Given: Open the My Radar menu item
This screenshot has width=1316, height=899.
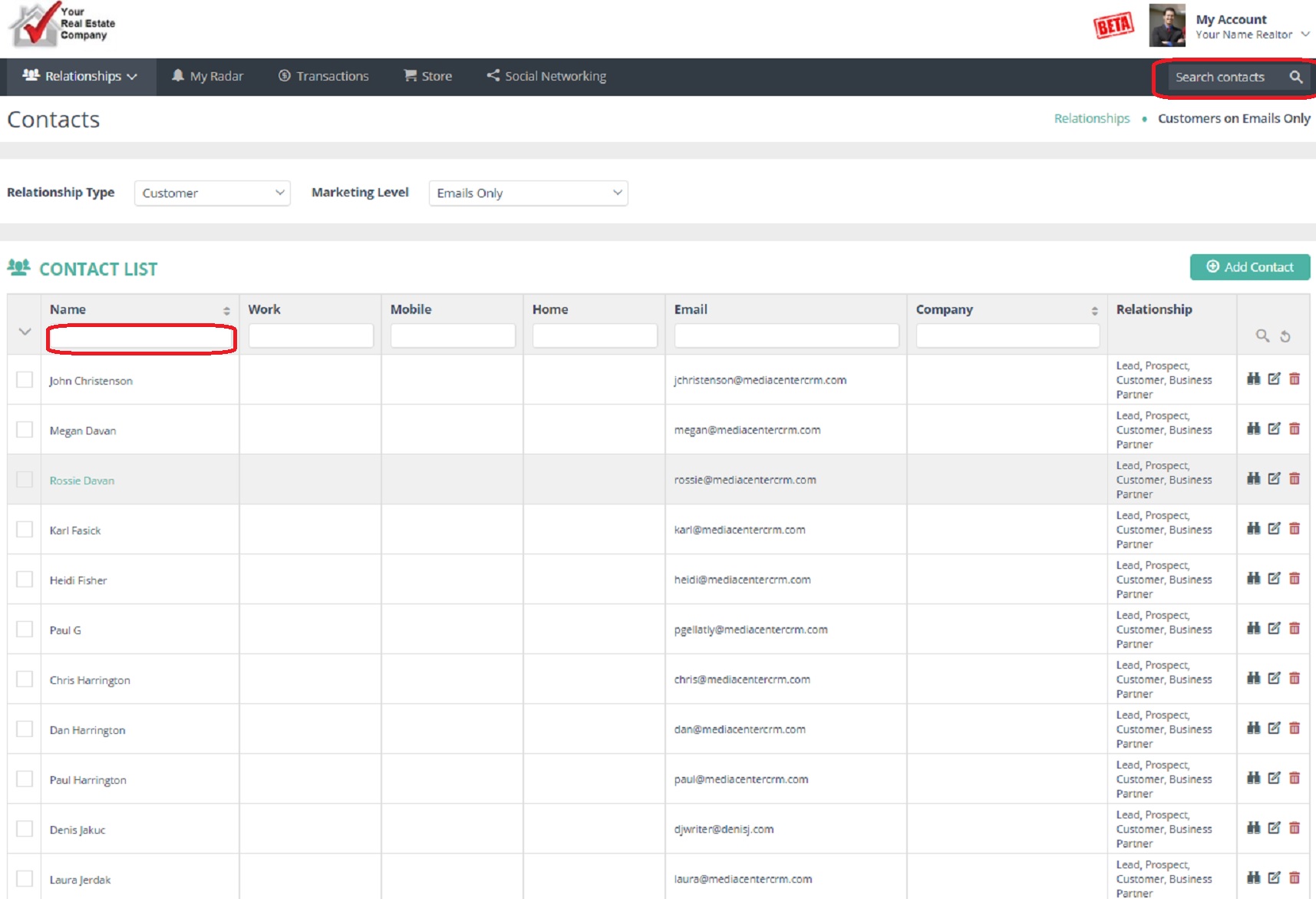Looking at the screenshot, I should coord(207,76).
